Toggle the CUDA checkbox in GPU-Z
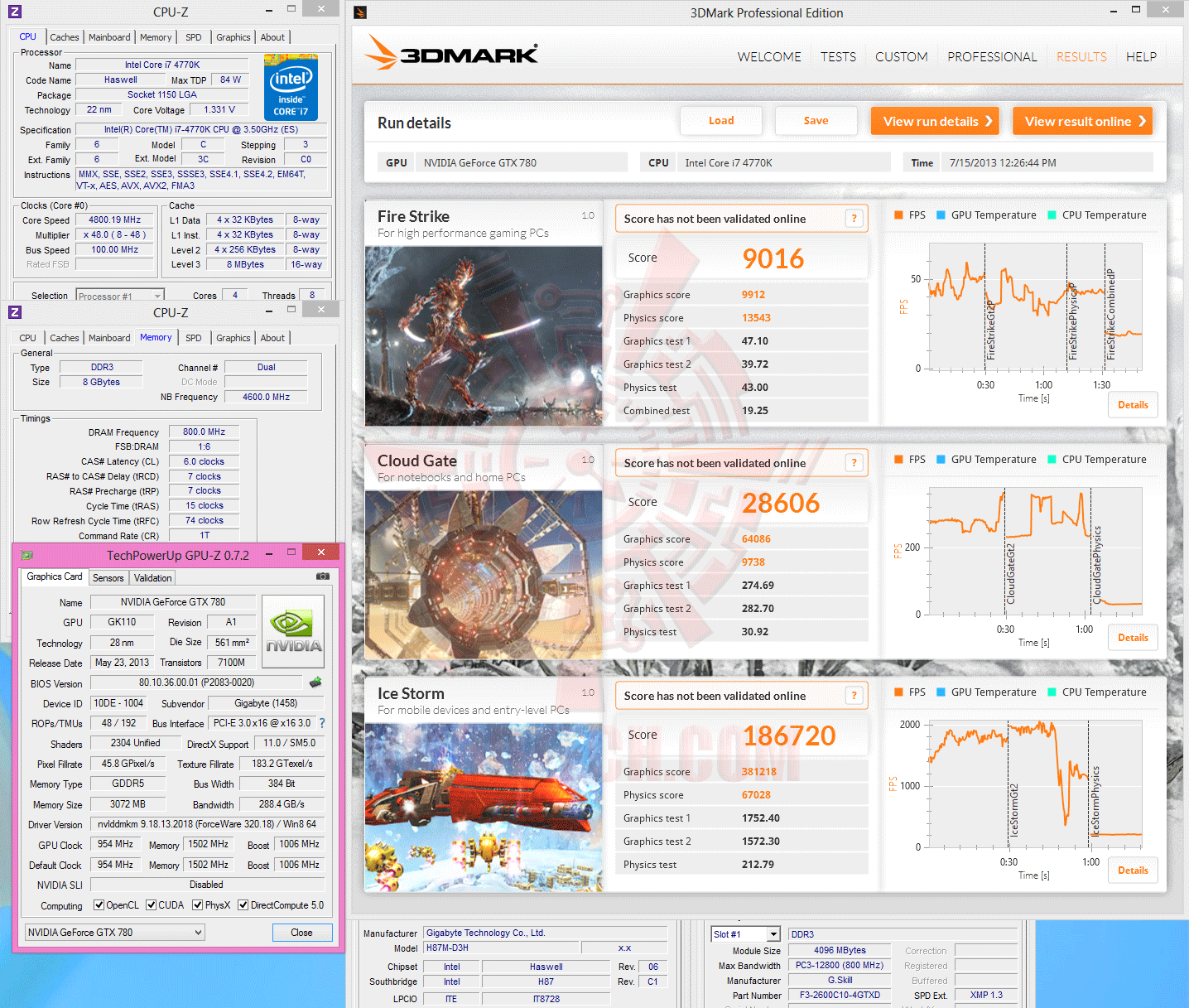 coord(152,905)
